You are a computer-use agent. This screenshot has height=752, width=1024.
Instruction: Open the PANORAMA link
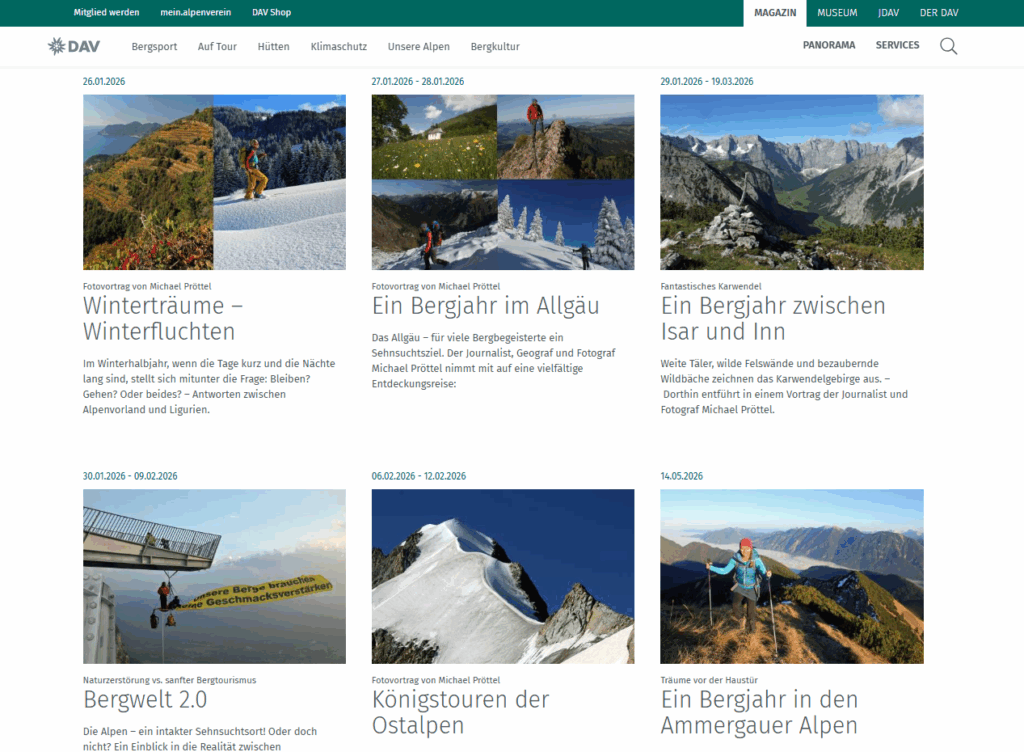828,45
